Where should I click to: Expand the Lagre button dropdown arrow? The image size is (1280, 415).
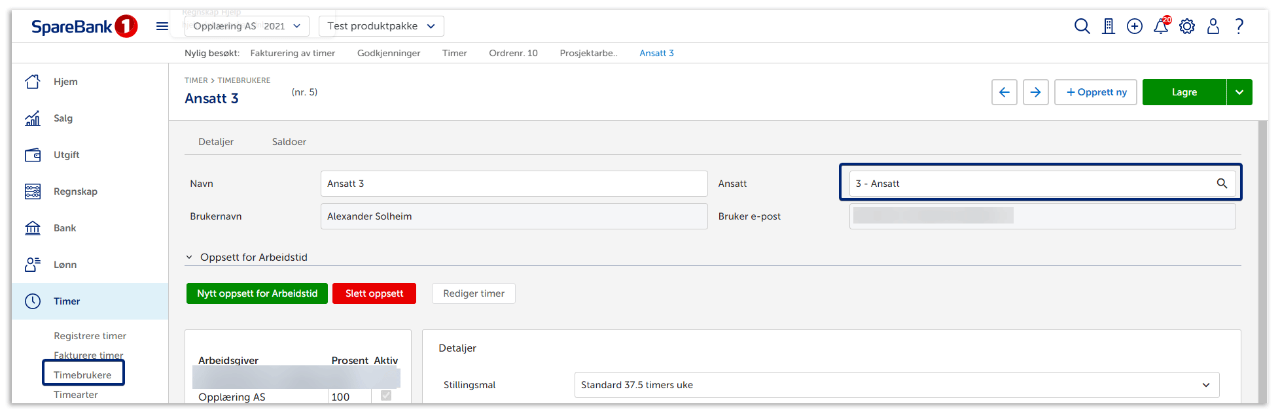(x=1239, y=92)
